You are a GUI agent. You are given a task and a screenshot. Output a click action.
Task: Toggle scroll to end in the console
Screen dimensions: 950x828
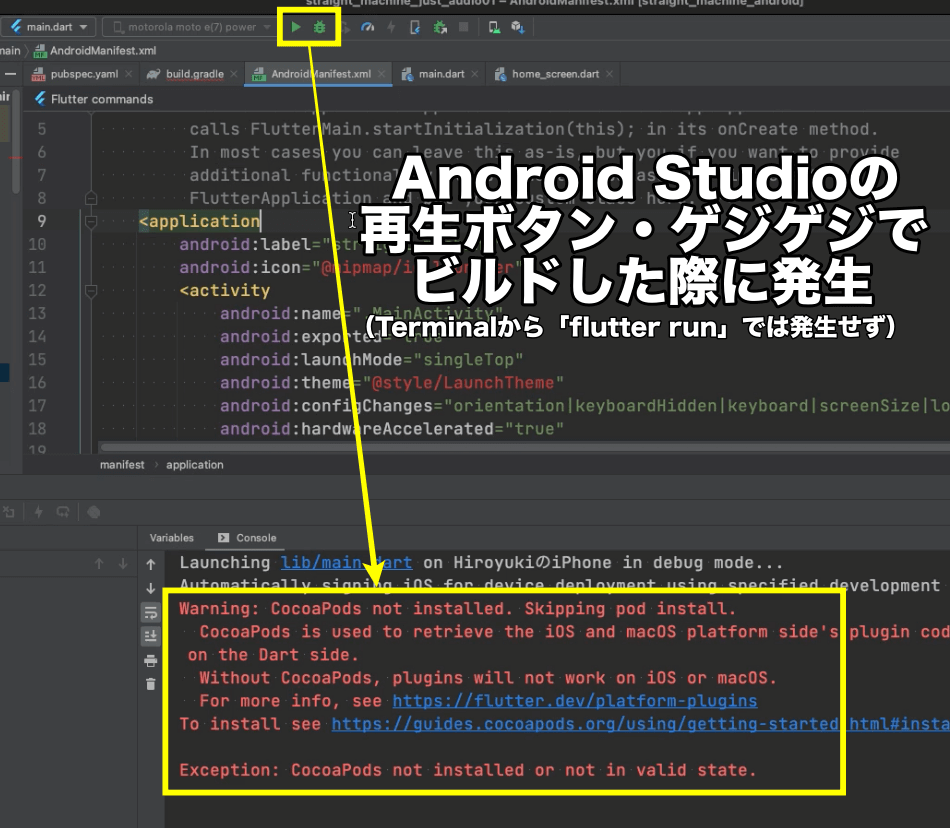[150, 636]
